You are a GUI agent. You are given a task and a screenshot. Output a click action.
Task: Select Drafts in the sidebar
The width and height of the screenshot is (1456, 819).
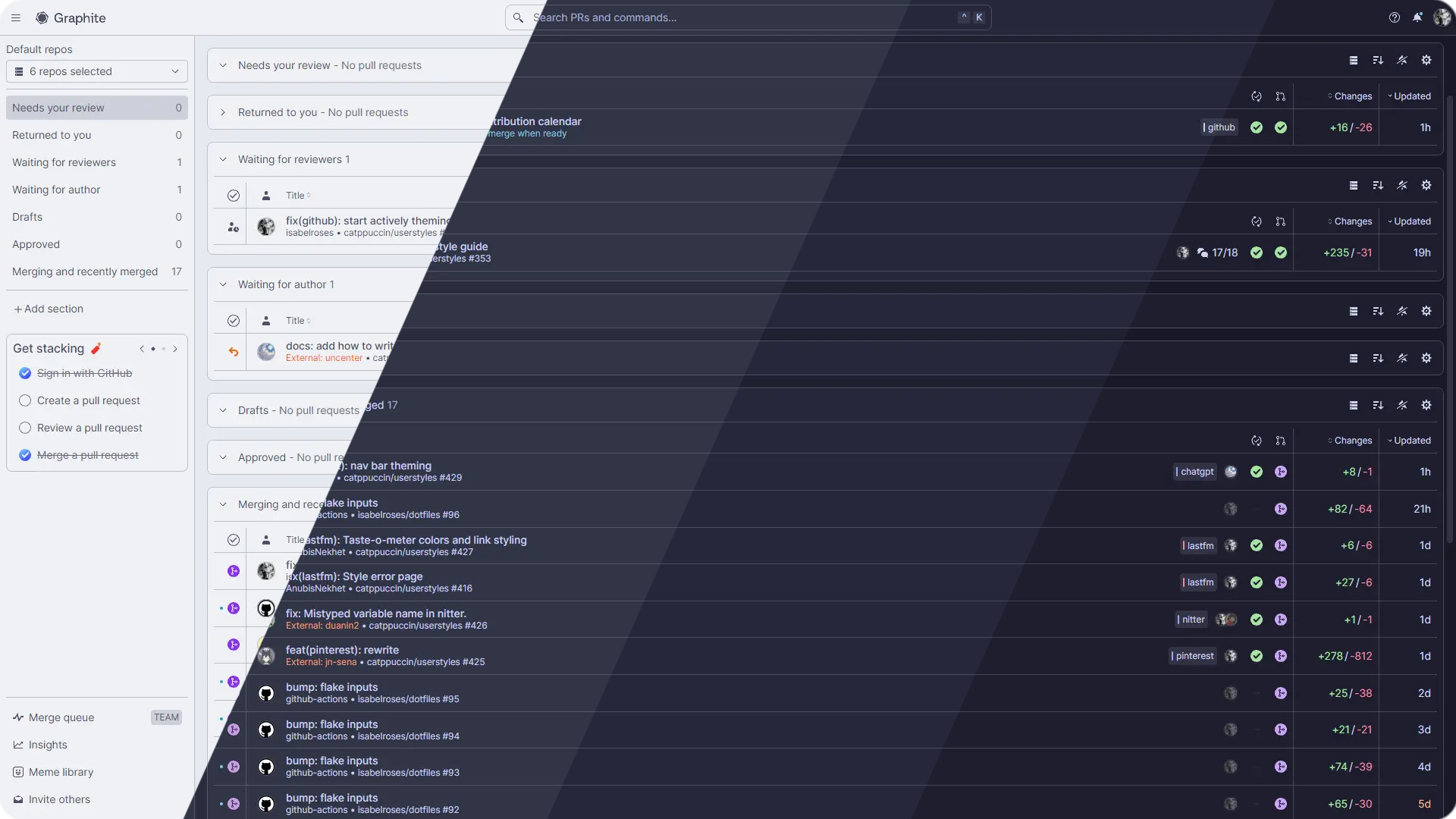[x=97, y=217]
